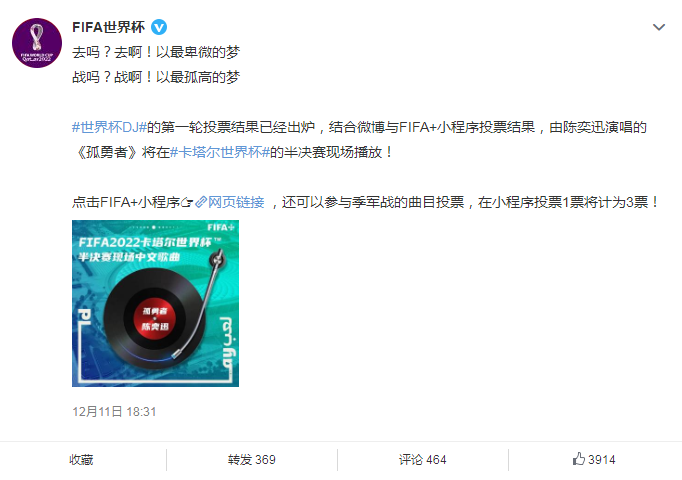Open the post timestamp 12月11日 18:31
This screenshot has width=682, height=480.
(x=114, y=412)
